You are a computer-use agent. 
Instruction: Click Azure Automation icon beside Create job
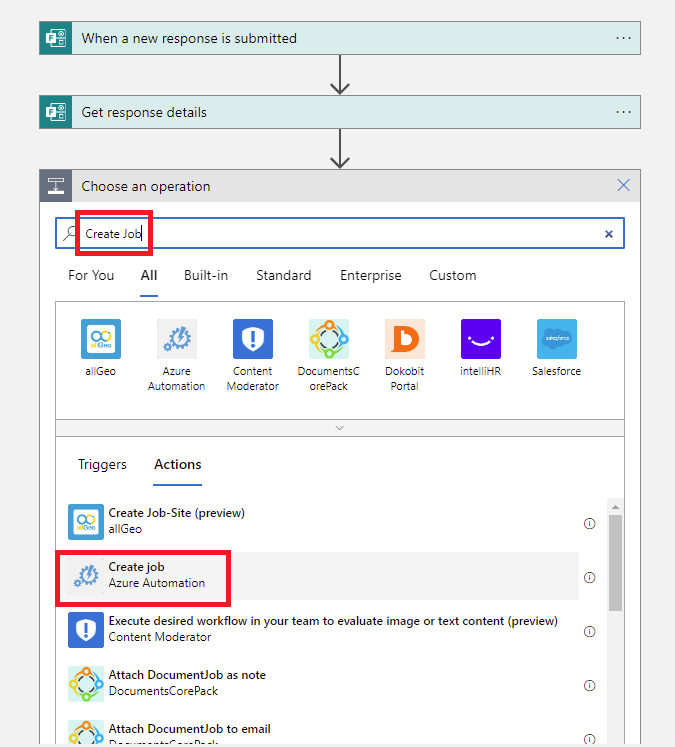coord(86,575)
